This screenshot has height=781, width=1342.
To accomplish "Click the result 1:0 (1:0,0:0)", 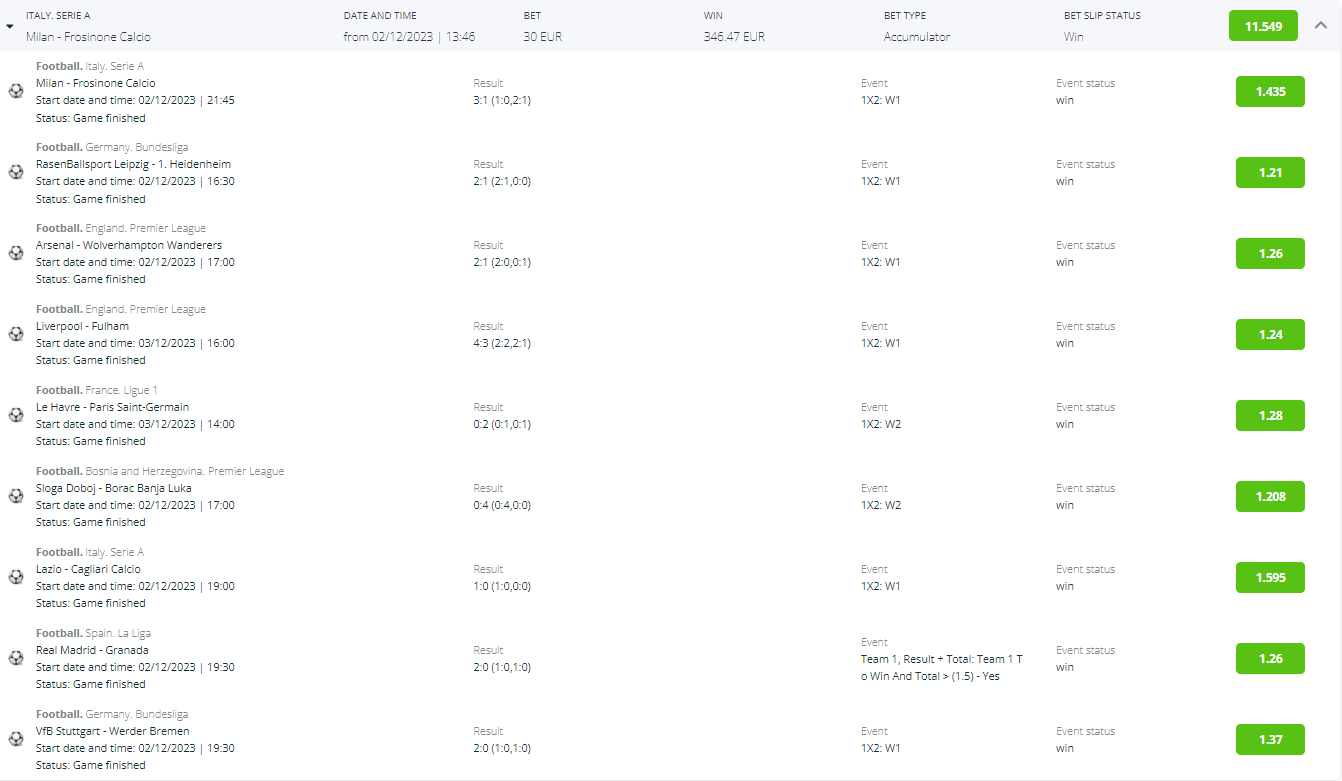I will [502, 586].
